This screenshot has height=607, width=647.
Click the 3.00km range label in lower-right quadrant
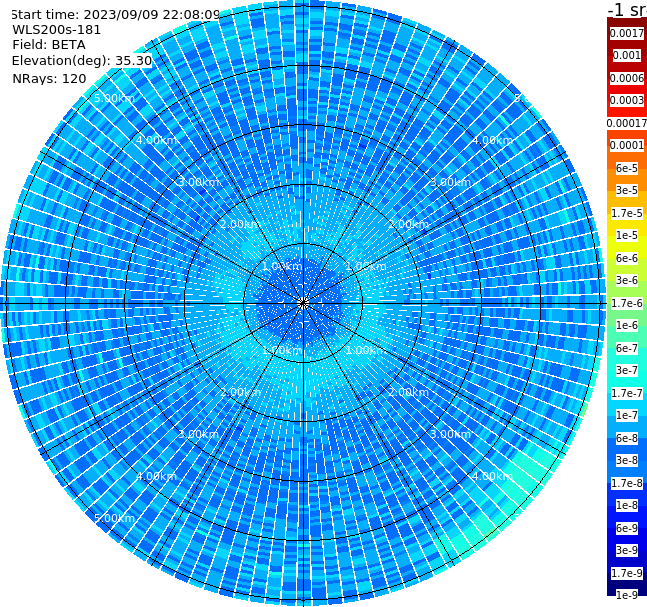(450, 434)
